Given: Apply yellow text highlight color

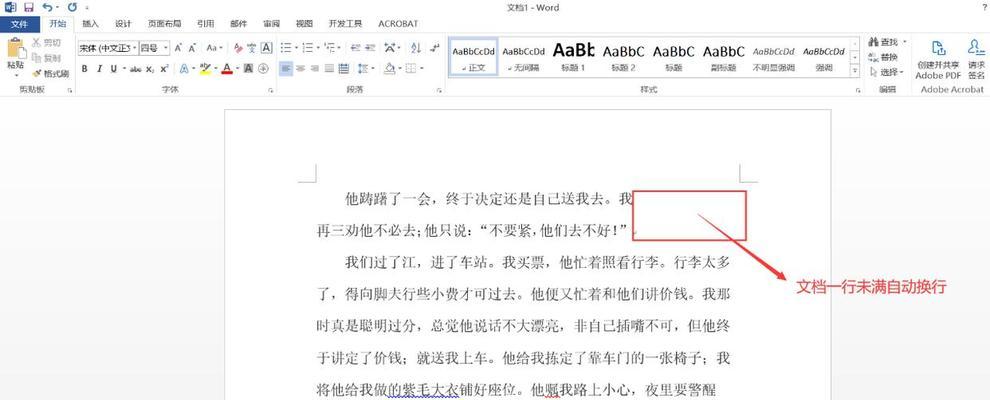Looking at the screenshot, I should point(204,68).
